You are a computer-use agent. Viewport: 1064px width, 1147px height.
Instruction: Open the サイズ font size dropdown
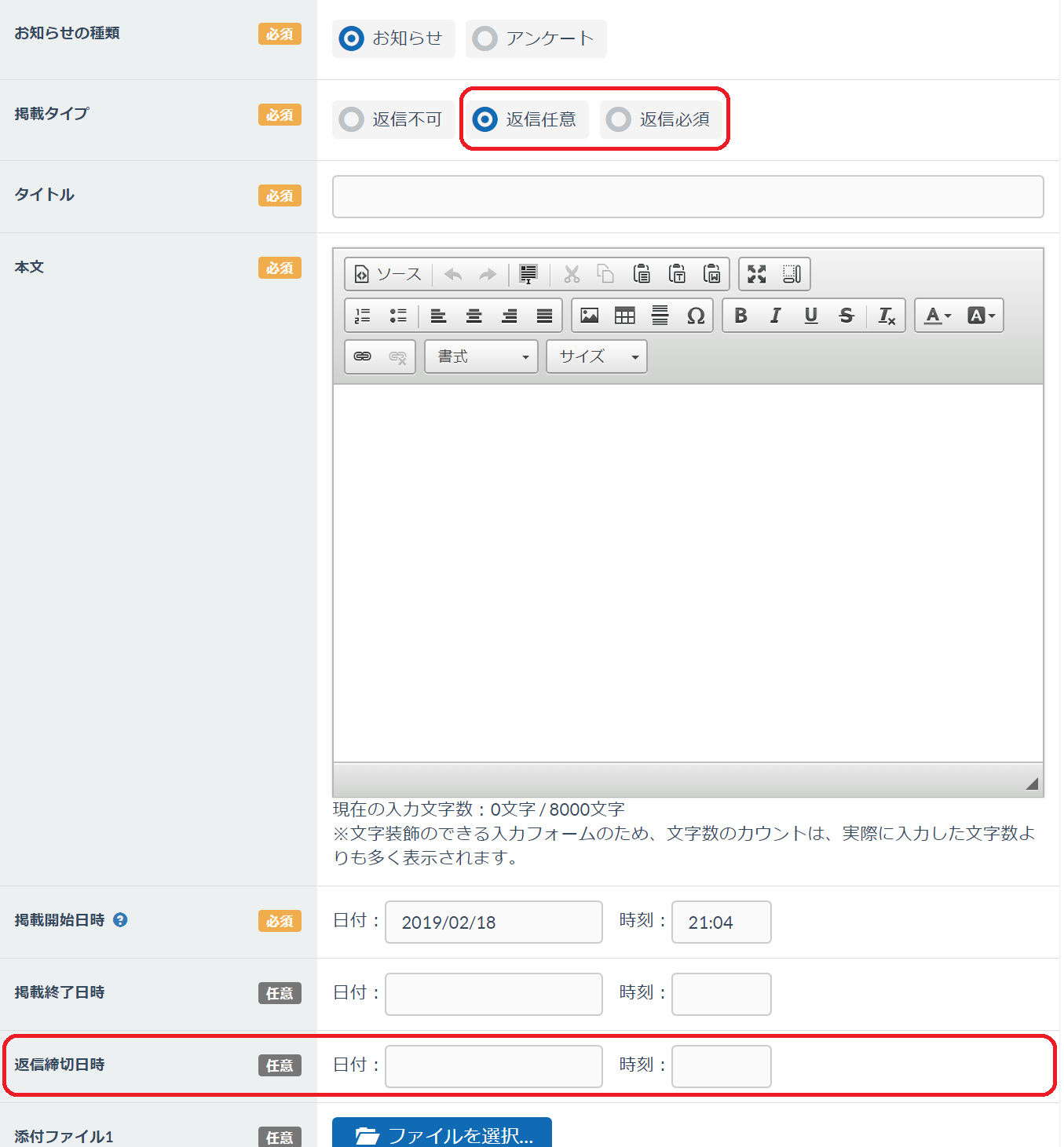(597, 356)
